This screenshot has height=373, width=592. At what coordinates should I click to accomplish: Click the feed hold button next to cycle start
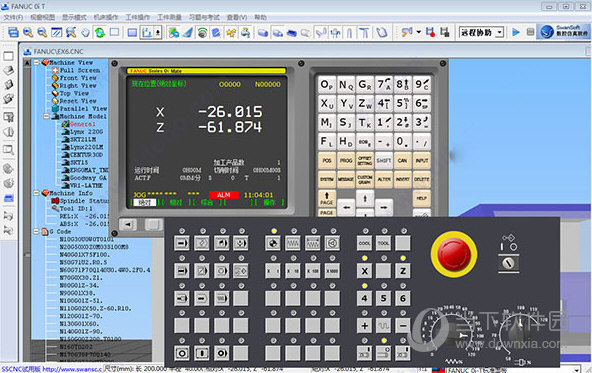coord(202,353)
